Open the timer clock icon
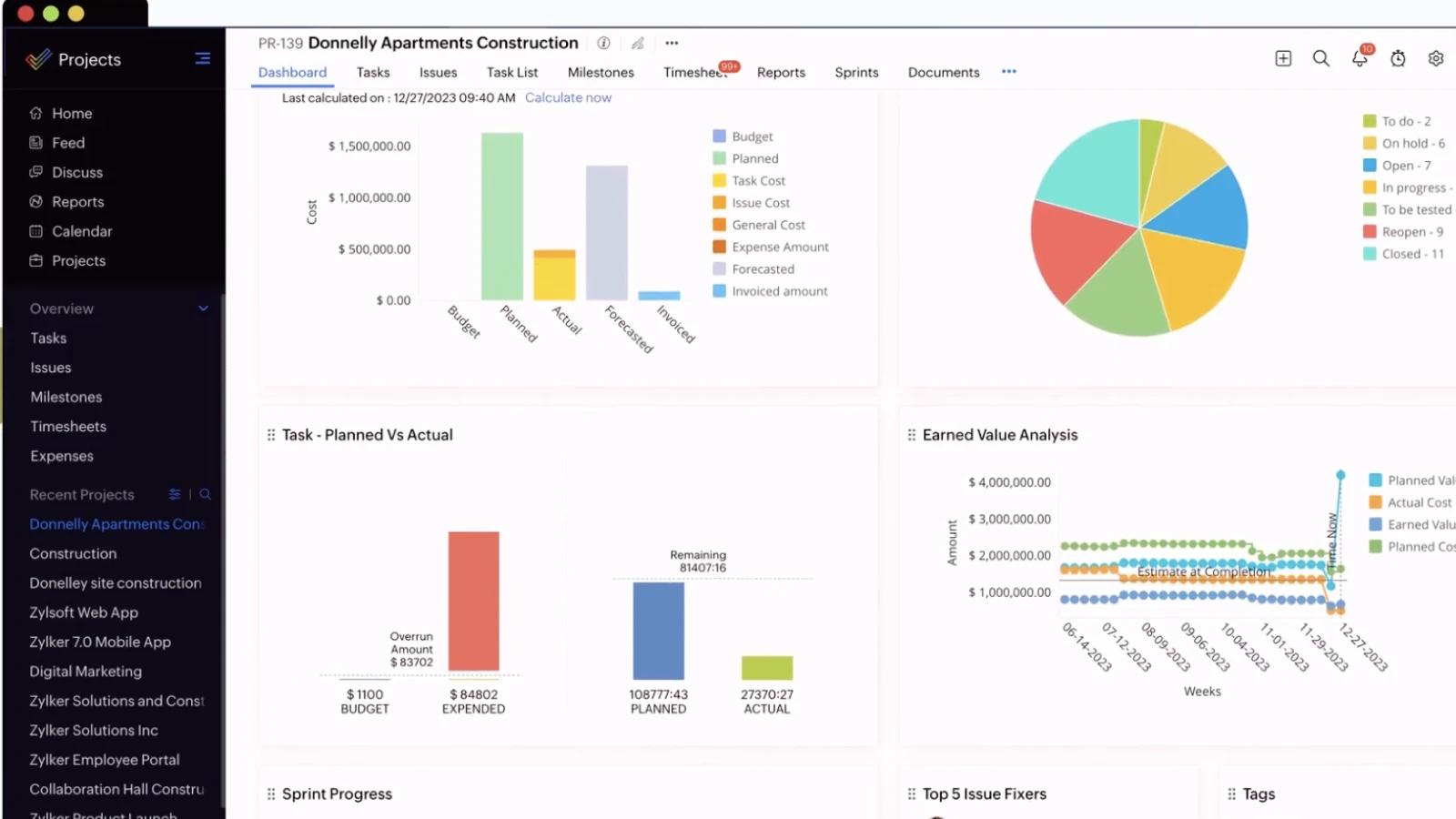 tap(1398, 58)
